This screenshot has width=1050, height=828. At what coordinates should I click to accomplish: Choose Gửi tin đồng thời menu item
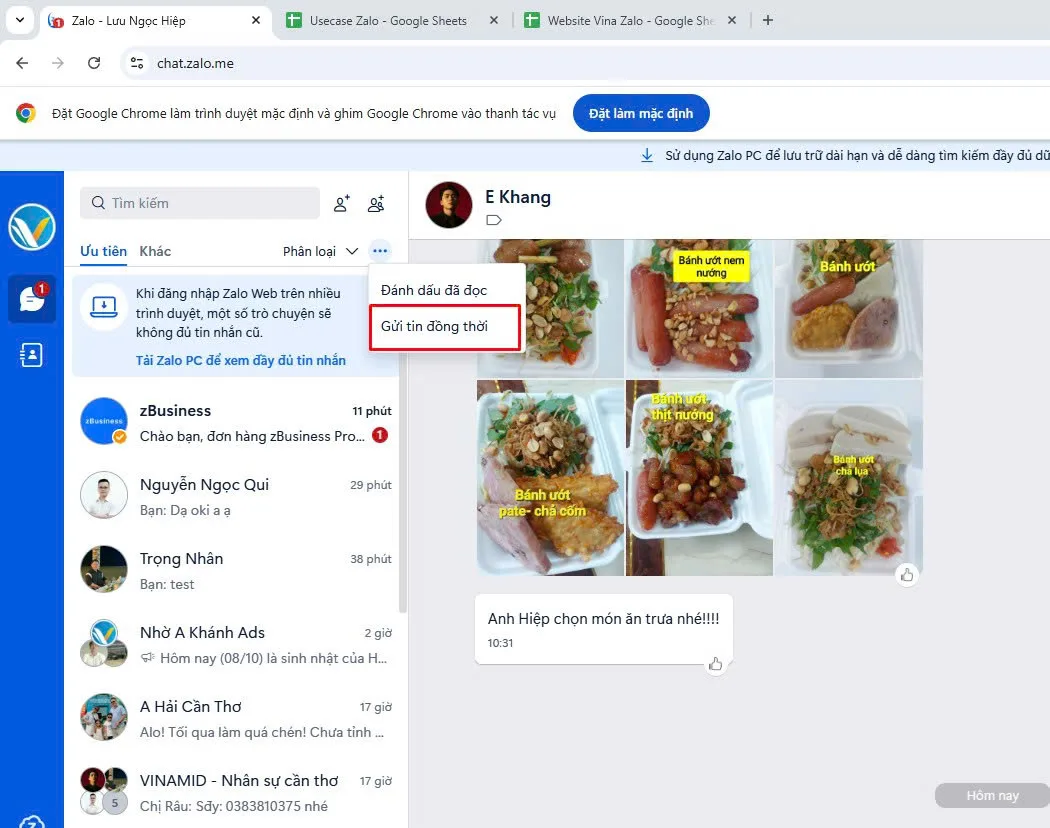coord(434,327)
